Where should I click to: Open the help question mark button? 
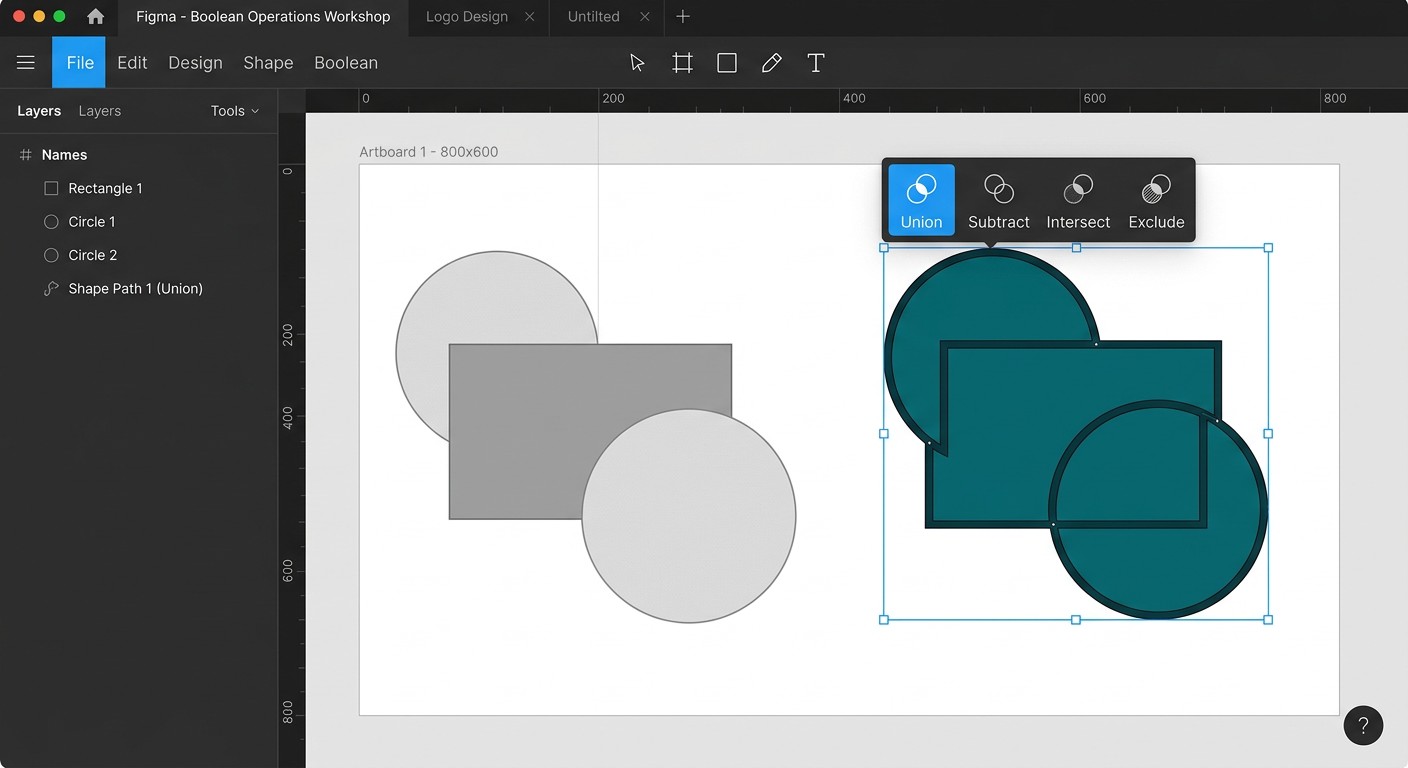1363,726
